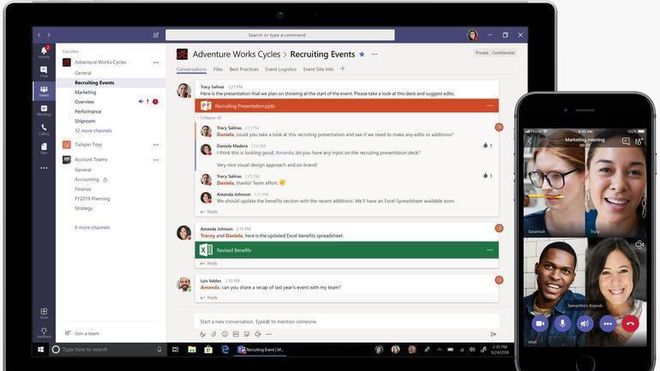Toggle speaker button on phone call
The width and height of the screenshot is (660, 371).
585,323
